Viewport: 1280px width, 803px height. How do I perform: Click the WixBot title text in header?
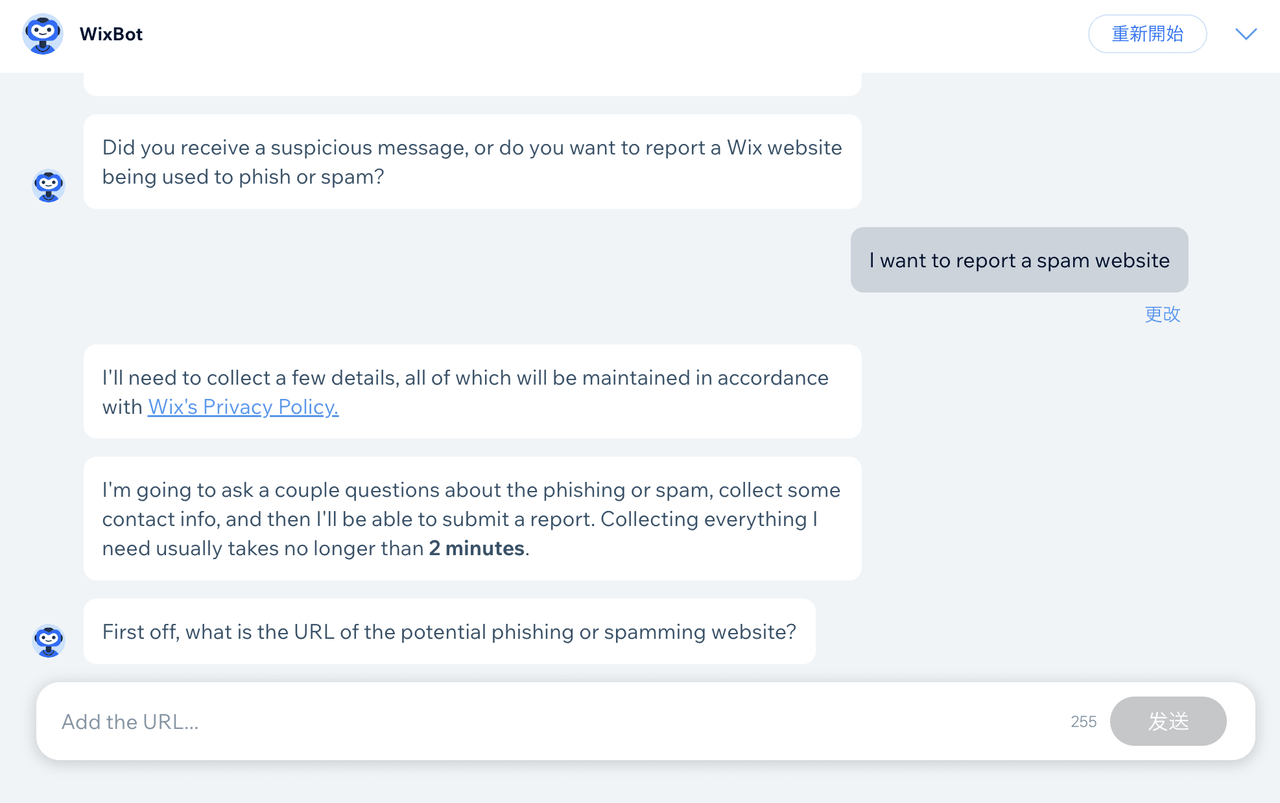click(x=111, y=34)
